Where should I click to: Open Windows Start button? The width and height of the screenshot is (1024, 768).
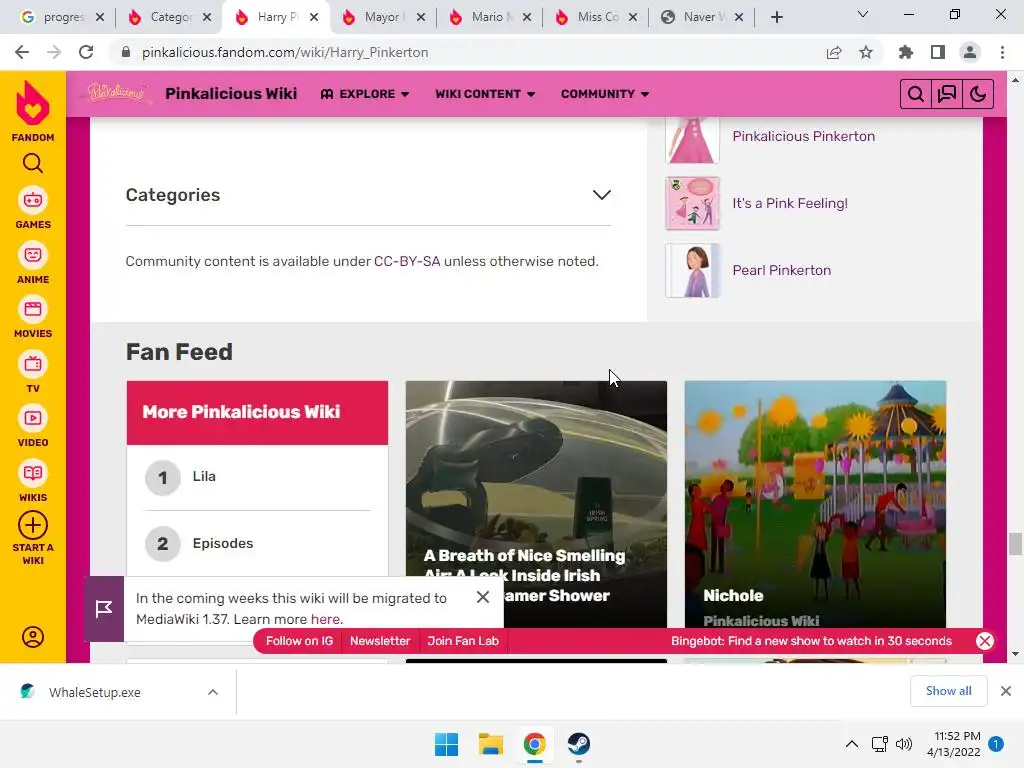(x=446, y=744)
